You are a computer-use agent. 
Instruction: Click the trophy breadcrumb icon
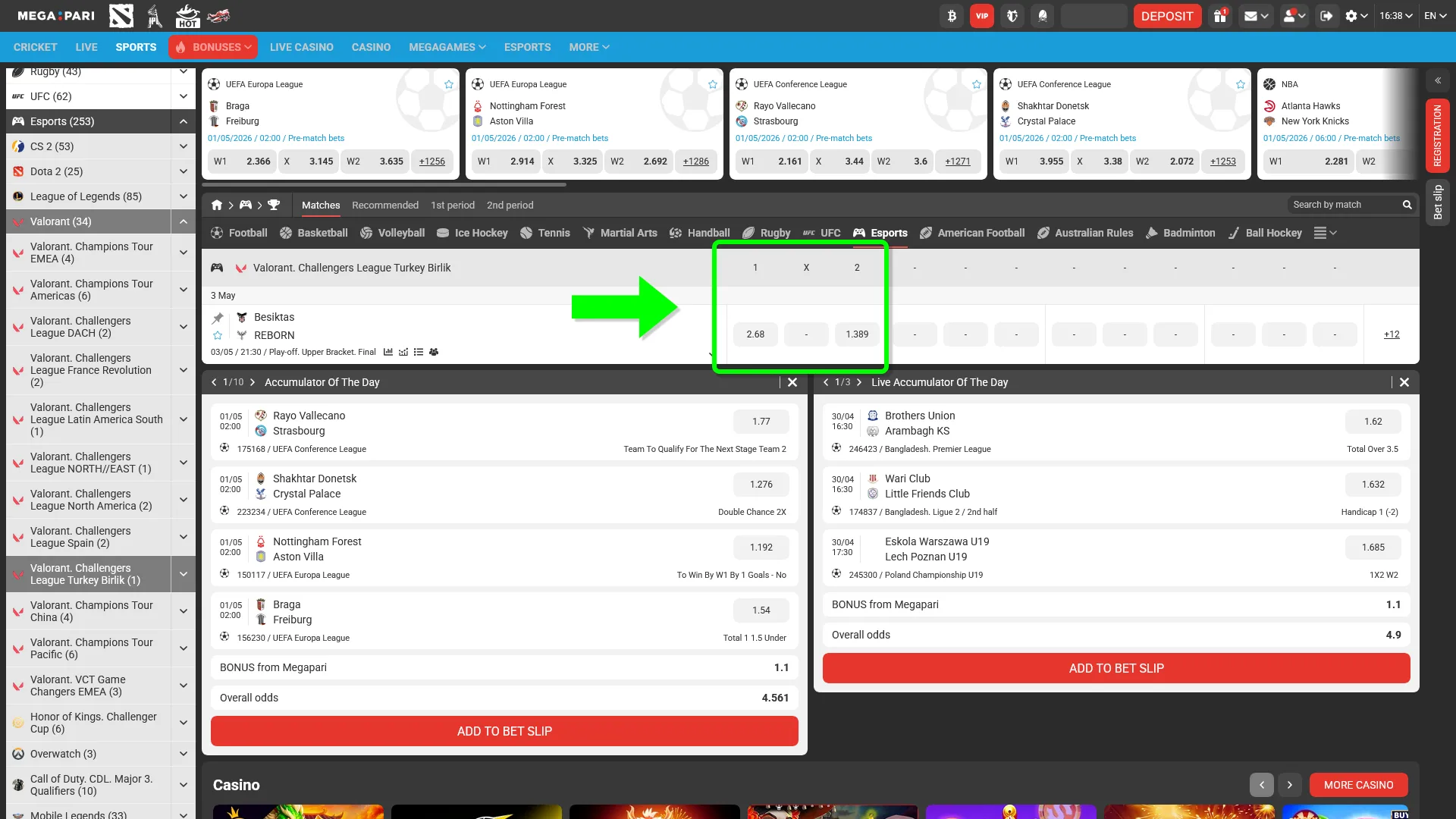274,205
